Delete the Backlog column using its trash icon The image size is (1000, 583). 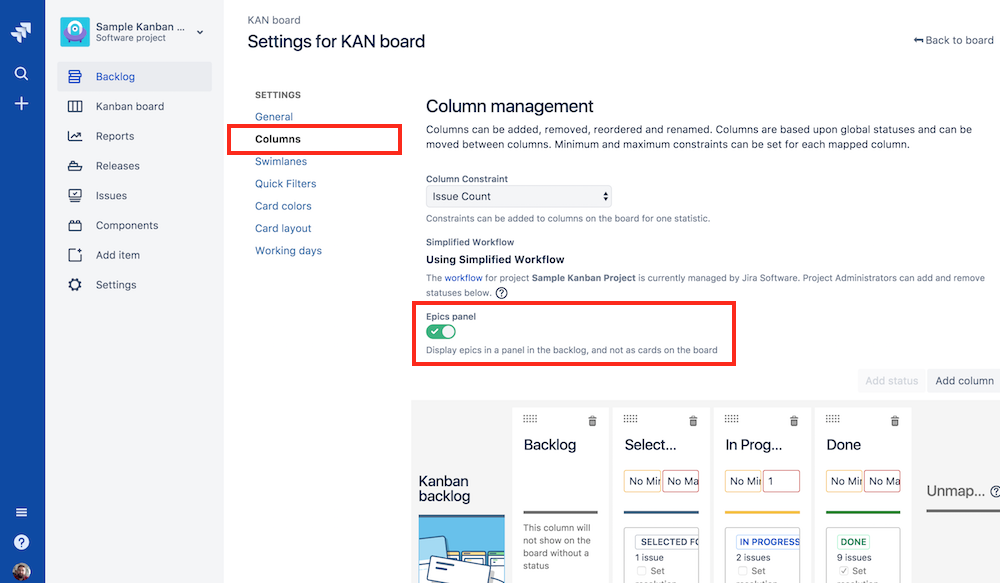591,421
